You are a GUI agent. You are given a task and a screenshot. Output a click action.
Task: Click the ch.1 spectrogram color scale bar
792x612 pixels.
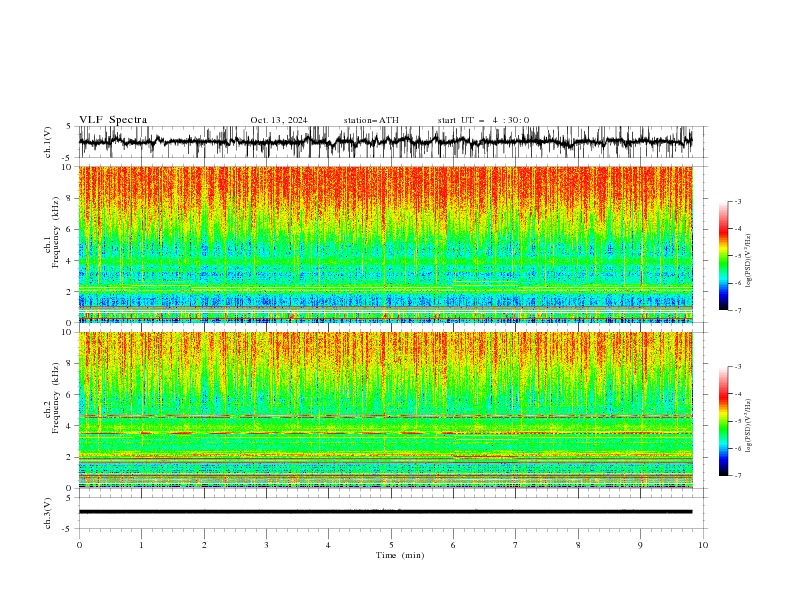point(723,256)
